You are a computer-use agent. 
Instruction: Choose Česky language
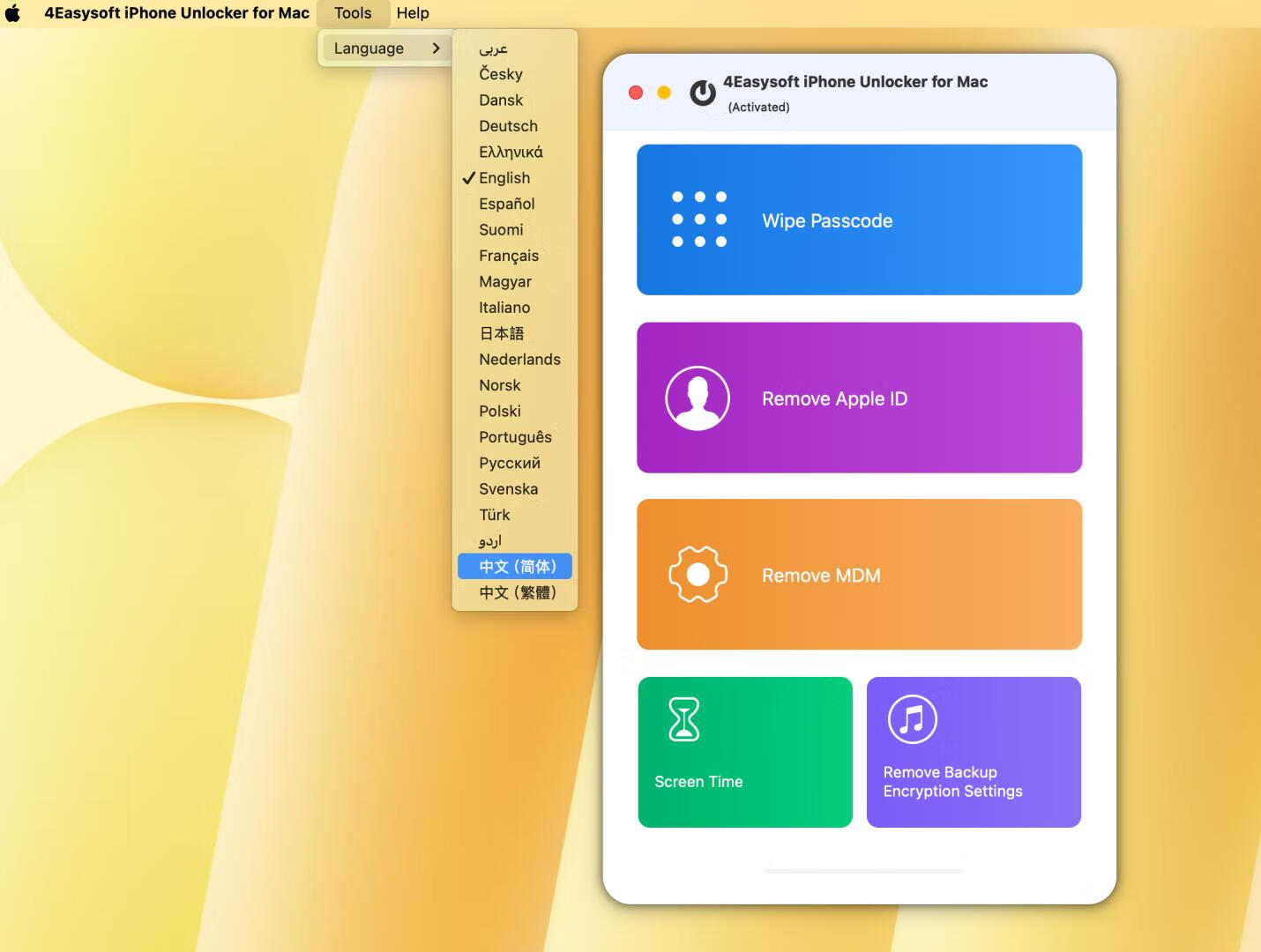(515, 74)
